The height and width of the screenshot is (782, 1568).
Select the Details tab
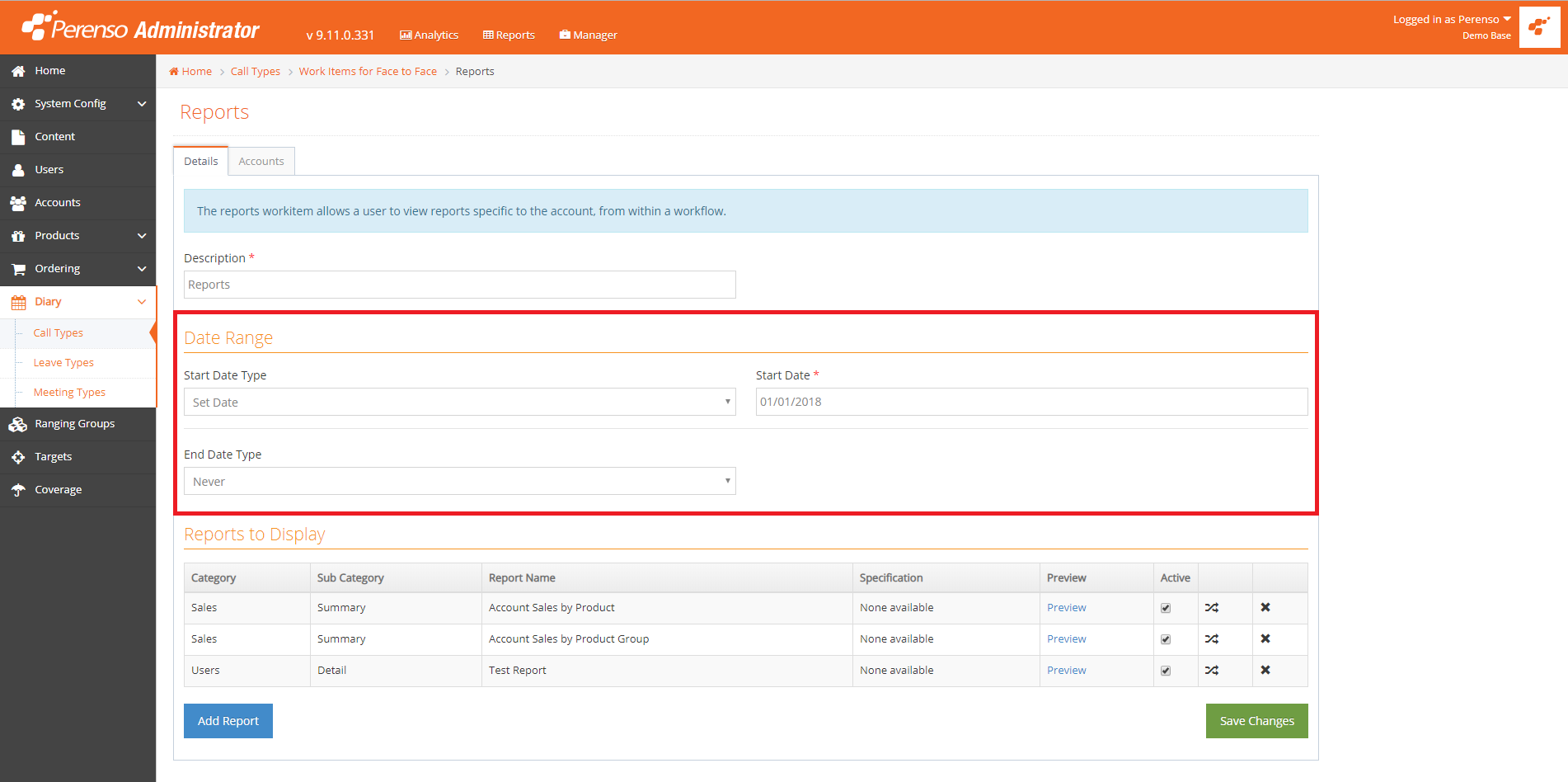[x=201, y=162]
